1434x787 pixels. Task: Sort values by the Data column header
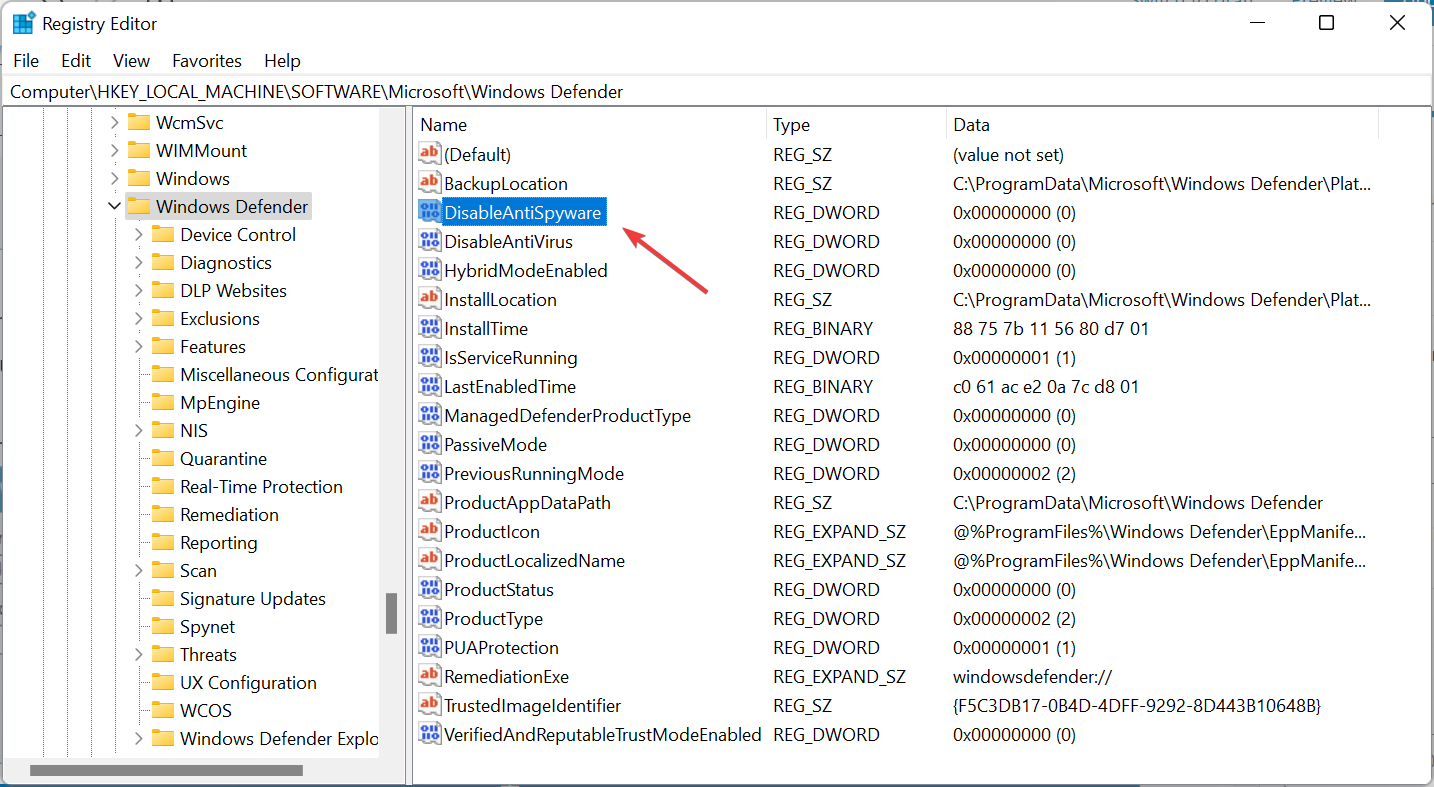1162,125
